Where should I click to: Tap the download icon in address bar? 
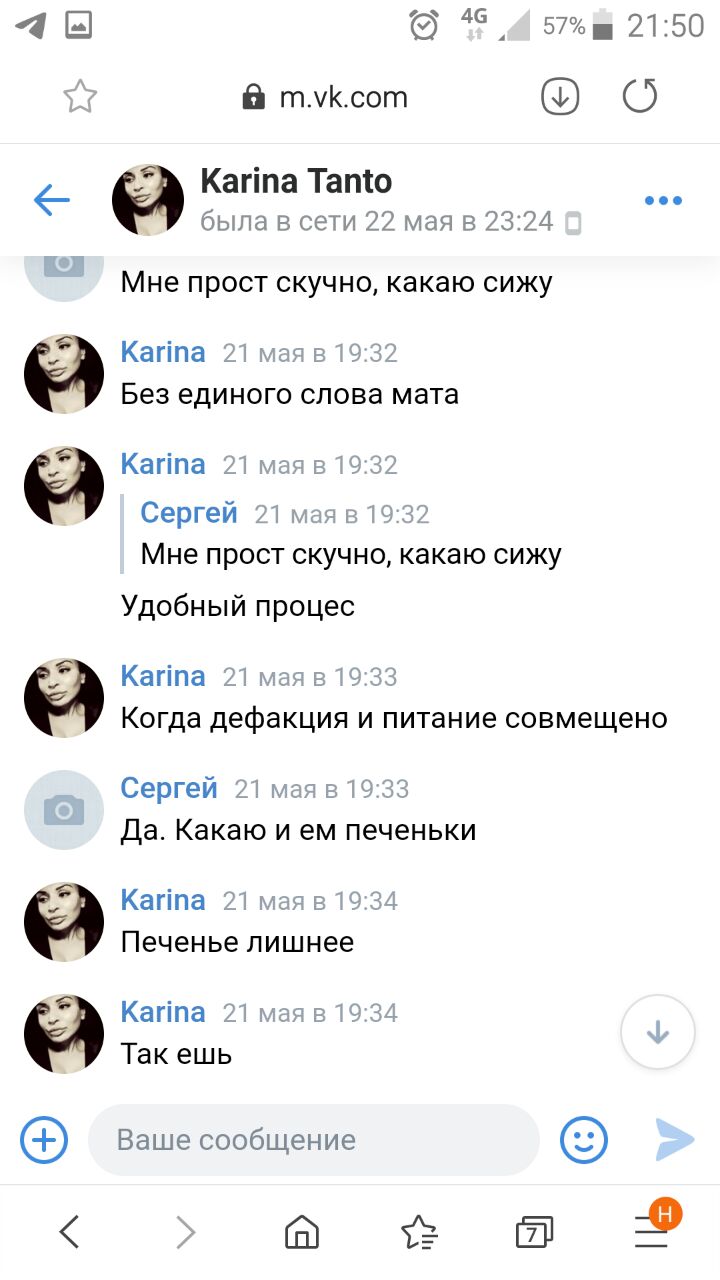pyautogui.click(x=560, y=97)
